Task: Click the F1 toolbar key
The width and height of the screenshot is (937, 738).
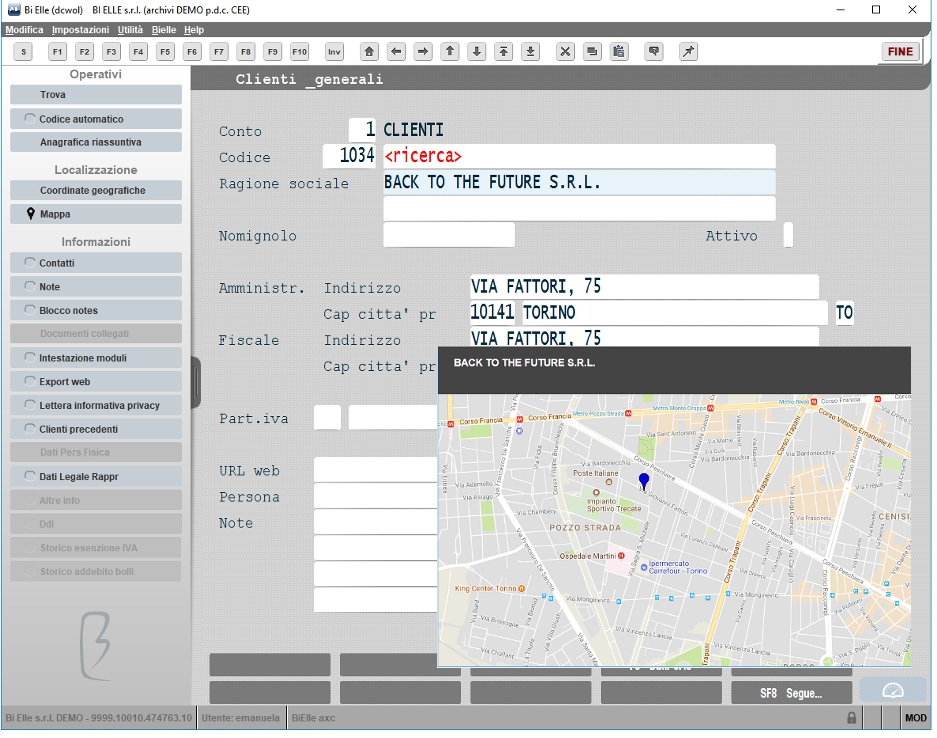Action: point(57,52)
